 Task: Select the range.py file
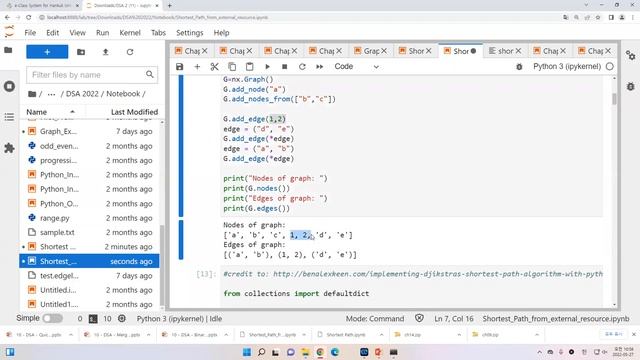point(90,218)
